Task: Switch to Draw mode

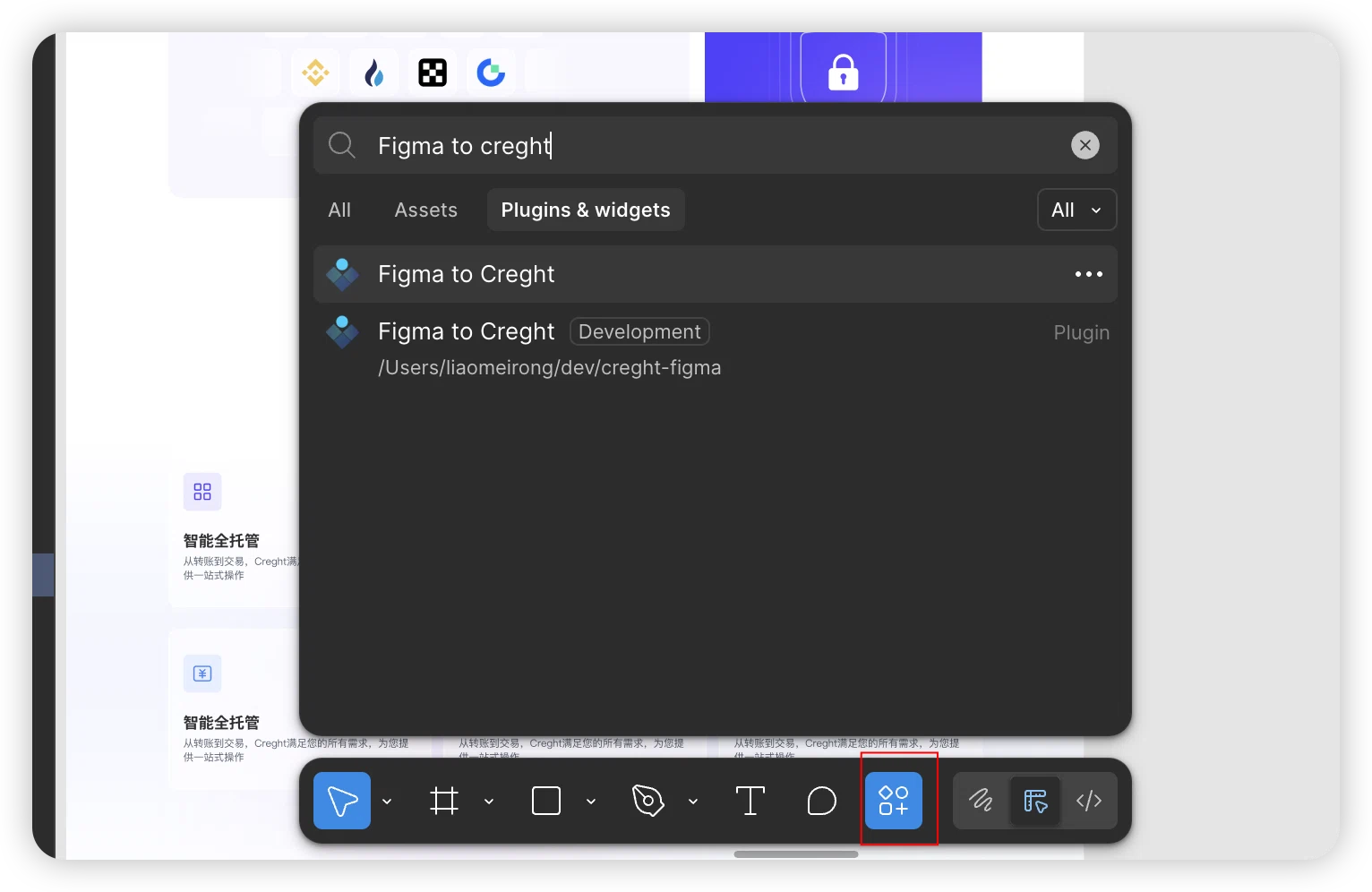Action: 982,801
